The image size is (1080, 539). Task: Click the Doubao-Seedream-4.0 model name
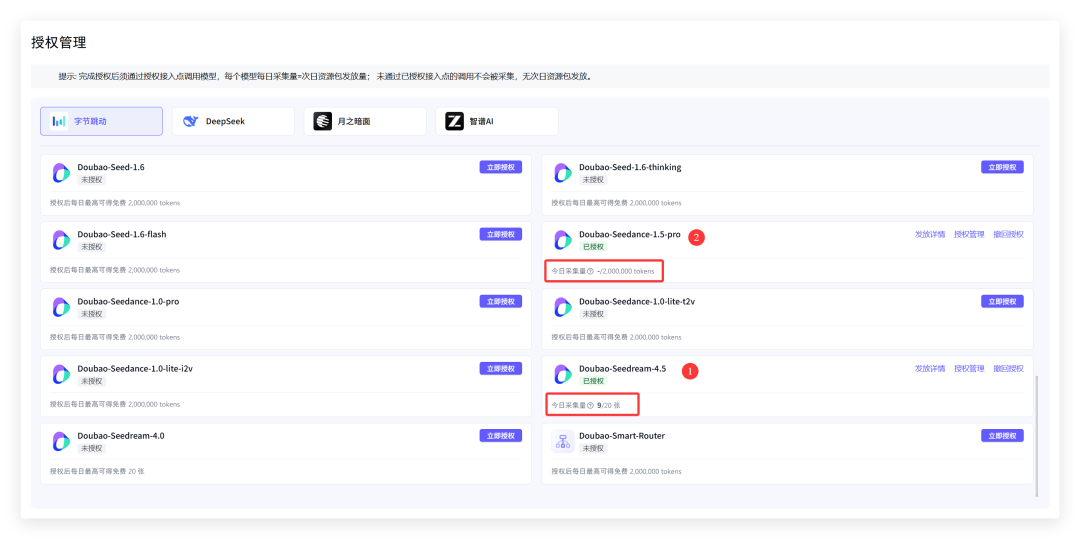click(x=121, y=436)
